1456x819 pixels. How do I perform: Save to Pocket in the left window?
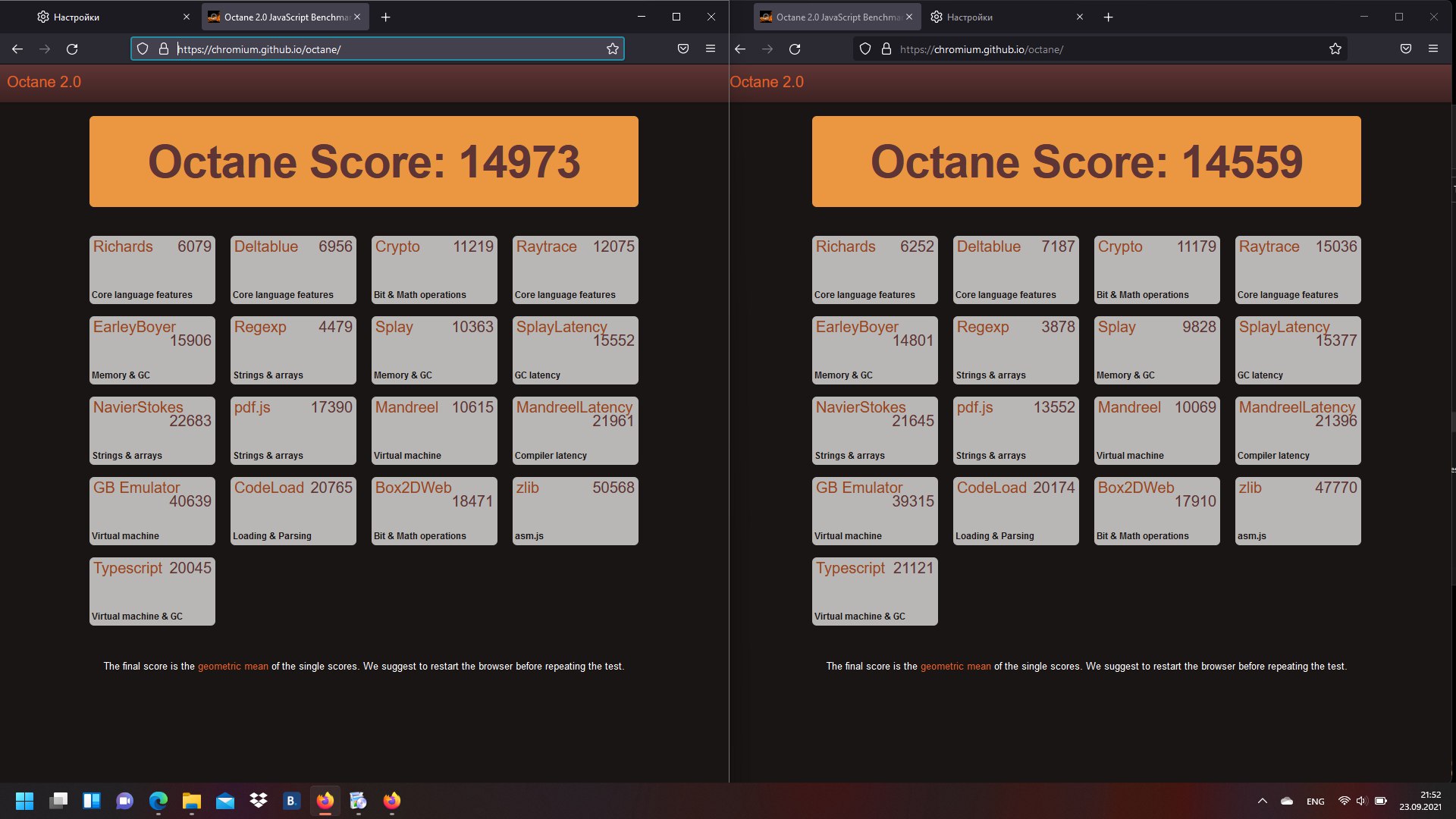pyautogui.click(x=683, y=49)
